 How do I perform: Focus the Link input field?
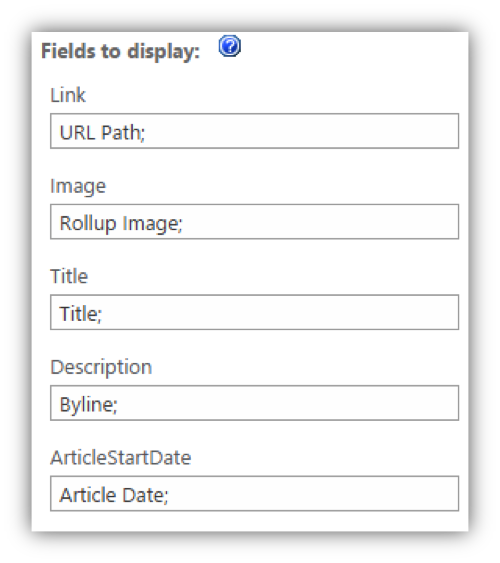(254, 131)
